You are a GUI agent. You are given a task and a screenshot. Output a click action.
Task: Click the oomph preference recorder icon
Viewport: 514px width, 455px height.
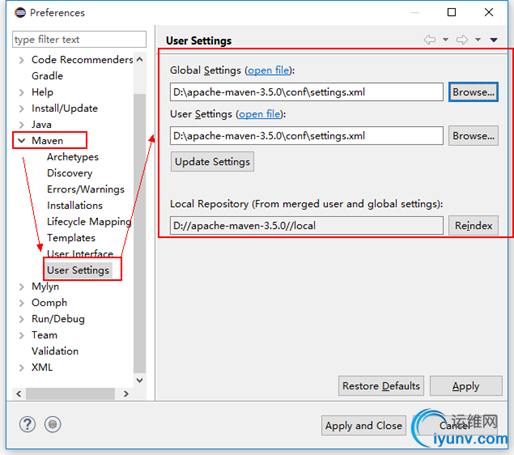(x=52, y=424)
